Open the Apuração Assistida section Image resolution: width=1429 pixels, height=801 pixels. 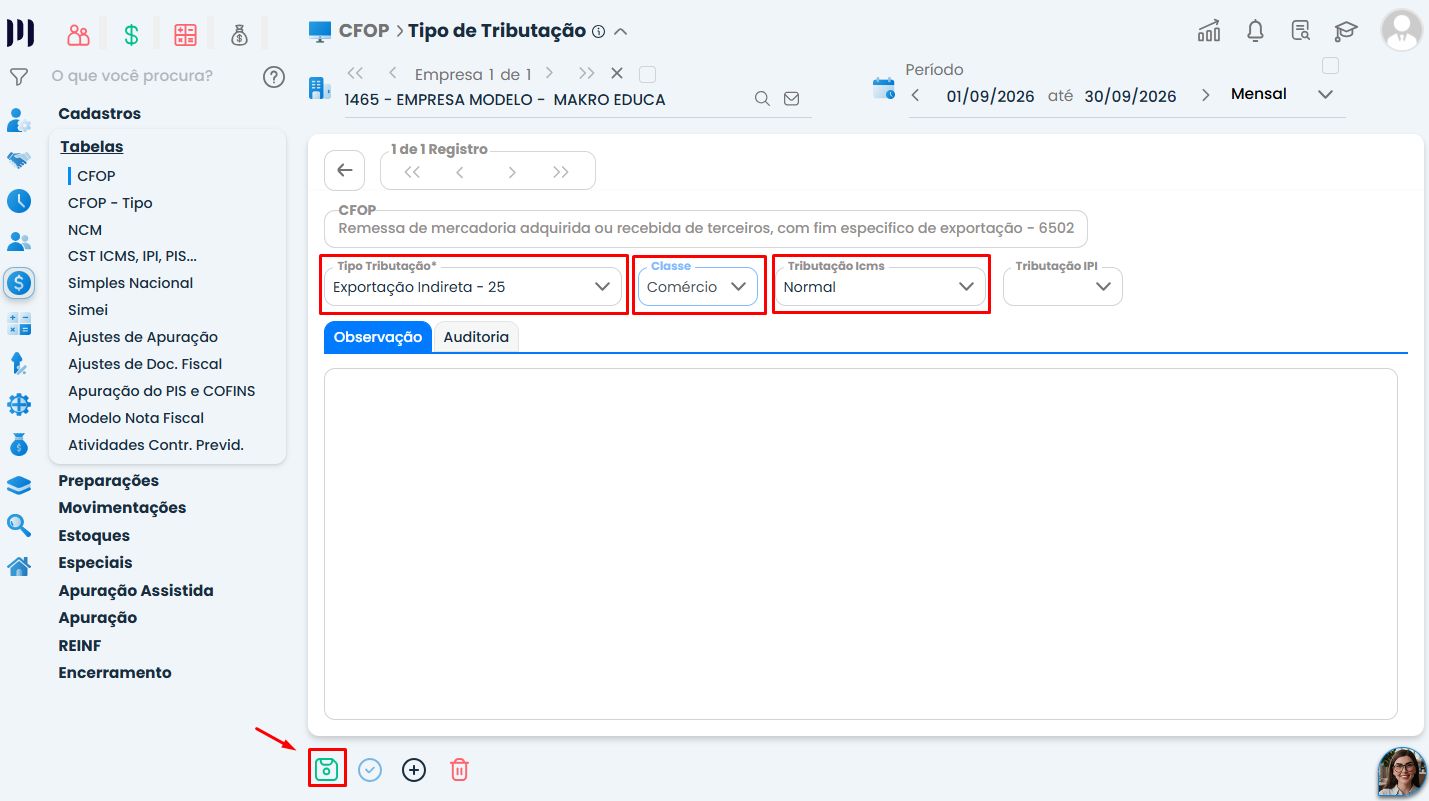(136, 590)
